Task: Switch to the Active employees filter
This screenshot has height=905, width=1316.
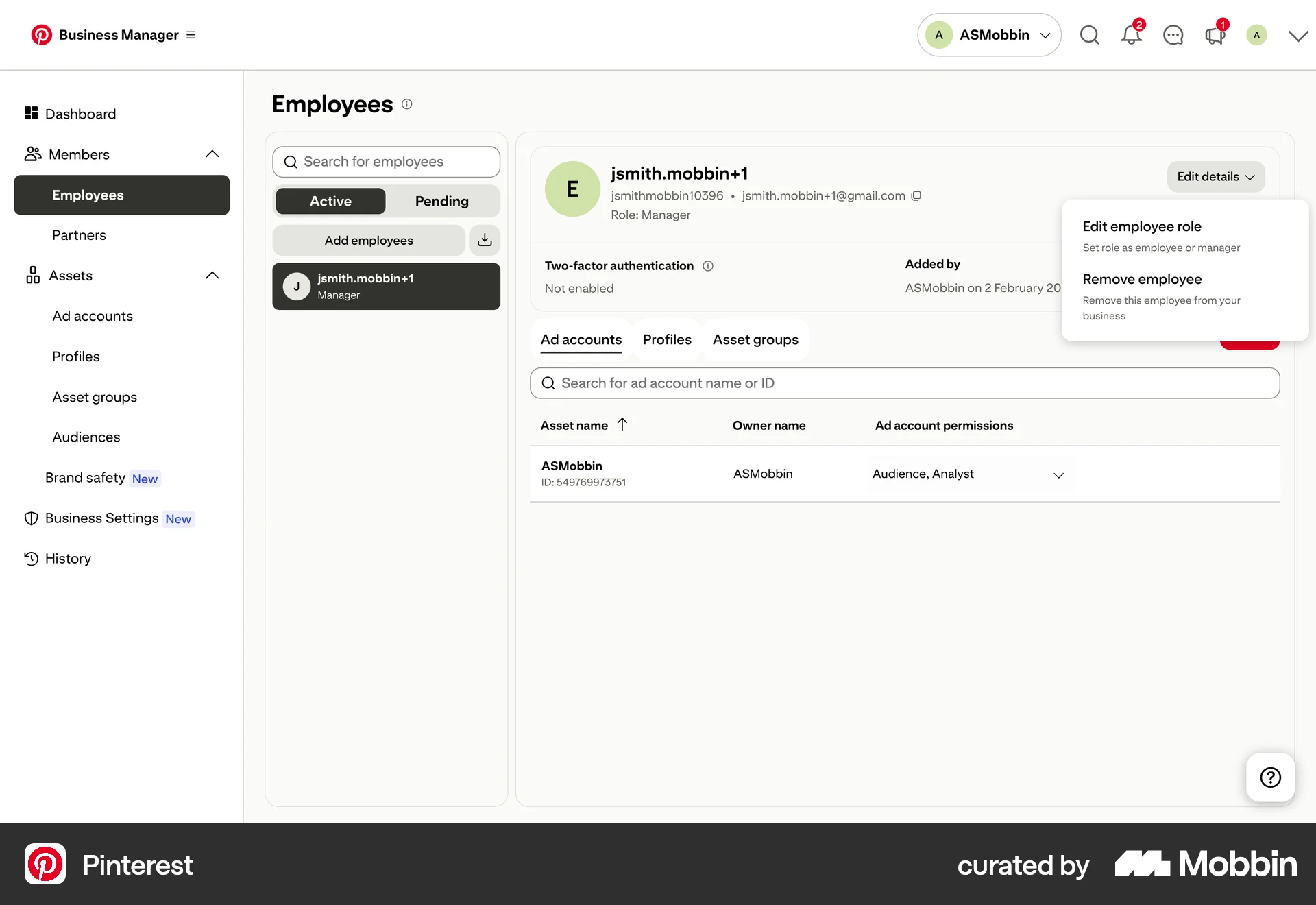Action: click(x=330, y=201)
